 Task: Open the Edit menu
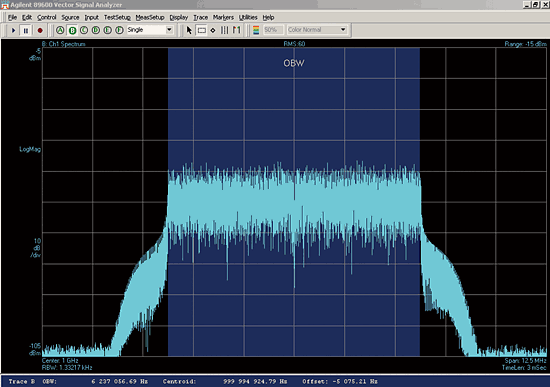pyautogui.click(x=27, y=17)
